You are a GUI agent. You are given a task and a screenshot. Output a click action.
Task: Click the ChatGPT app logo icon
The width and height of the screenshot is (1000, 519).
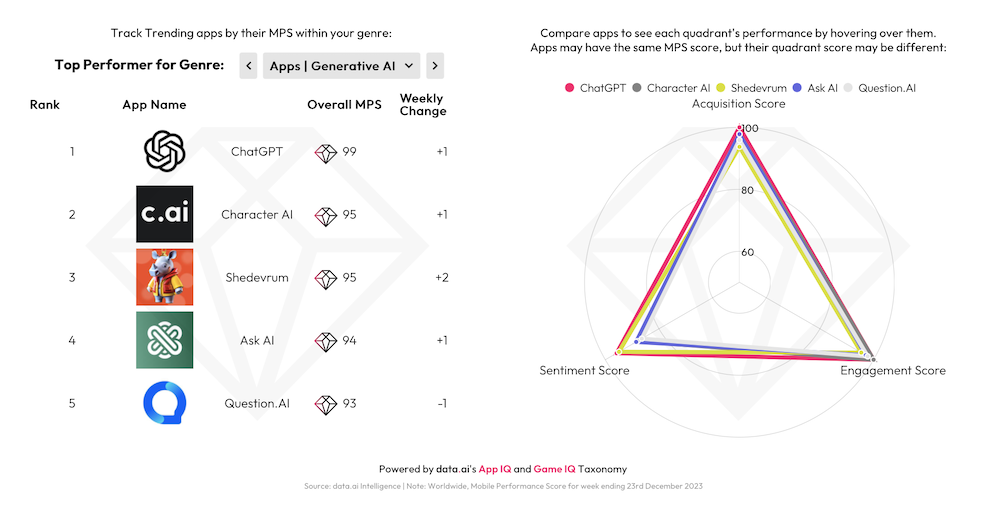pyautogui.click(x=165, y=152)
